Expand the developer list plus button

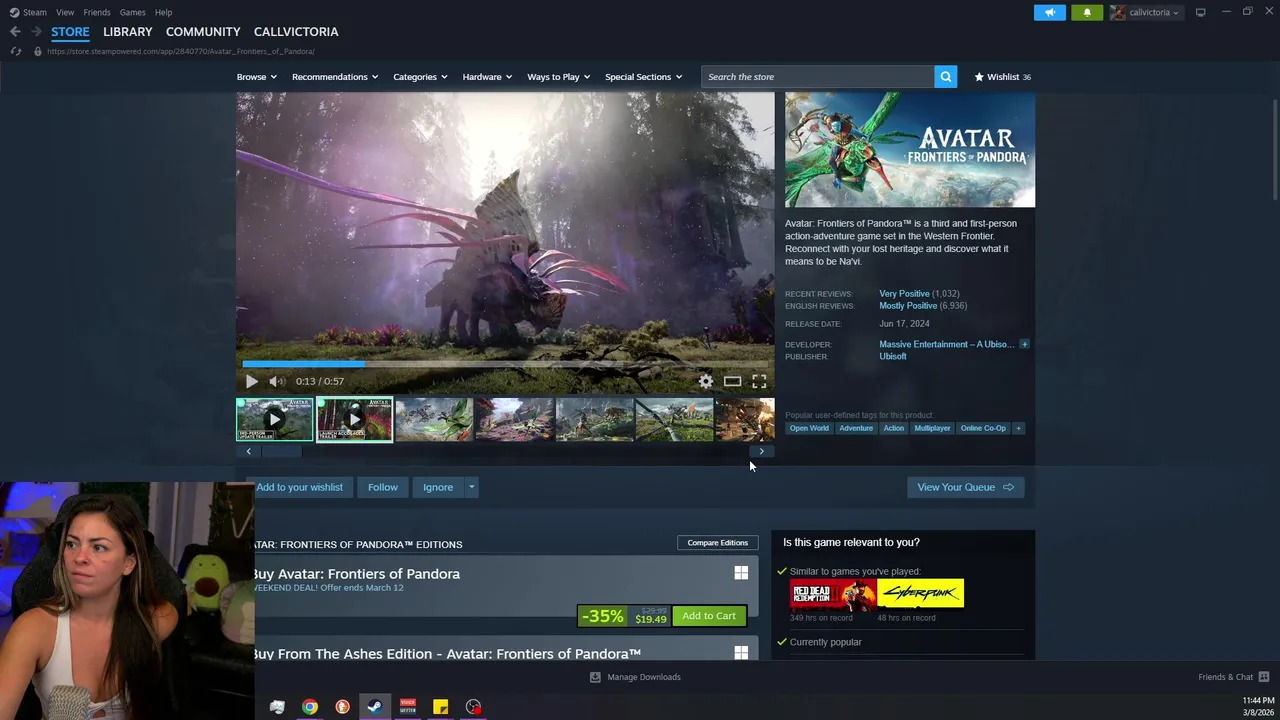[x=1024, y=344]
